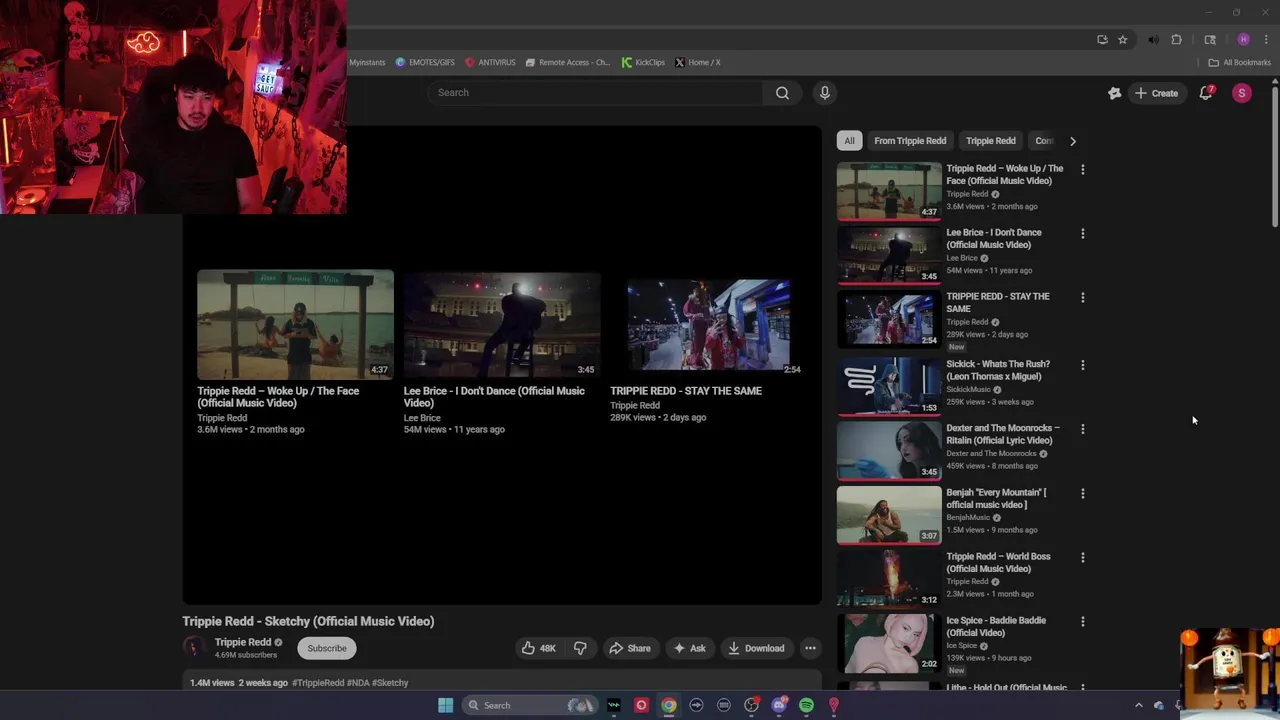Viewport: 1280px width, 720px height.
Task: Click the icon left of Create button
Action: [x=1114, y=93]
